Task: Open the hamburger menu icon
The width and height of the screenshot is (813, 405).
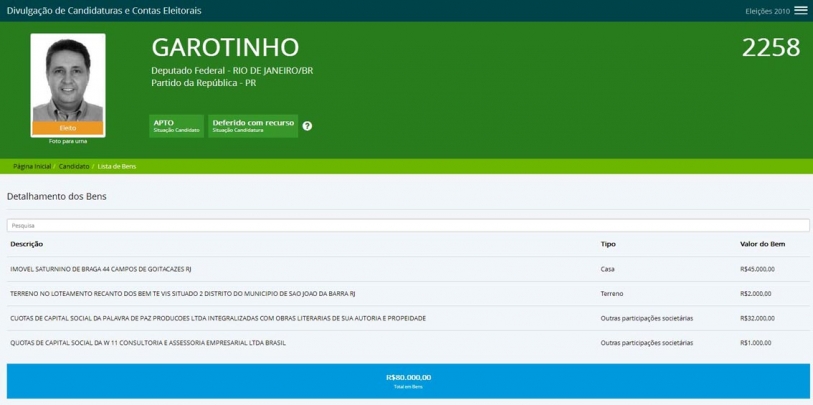Action: coord(800,10)
